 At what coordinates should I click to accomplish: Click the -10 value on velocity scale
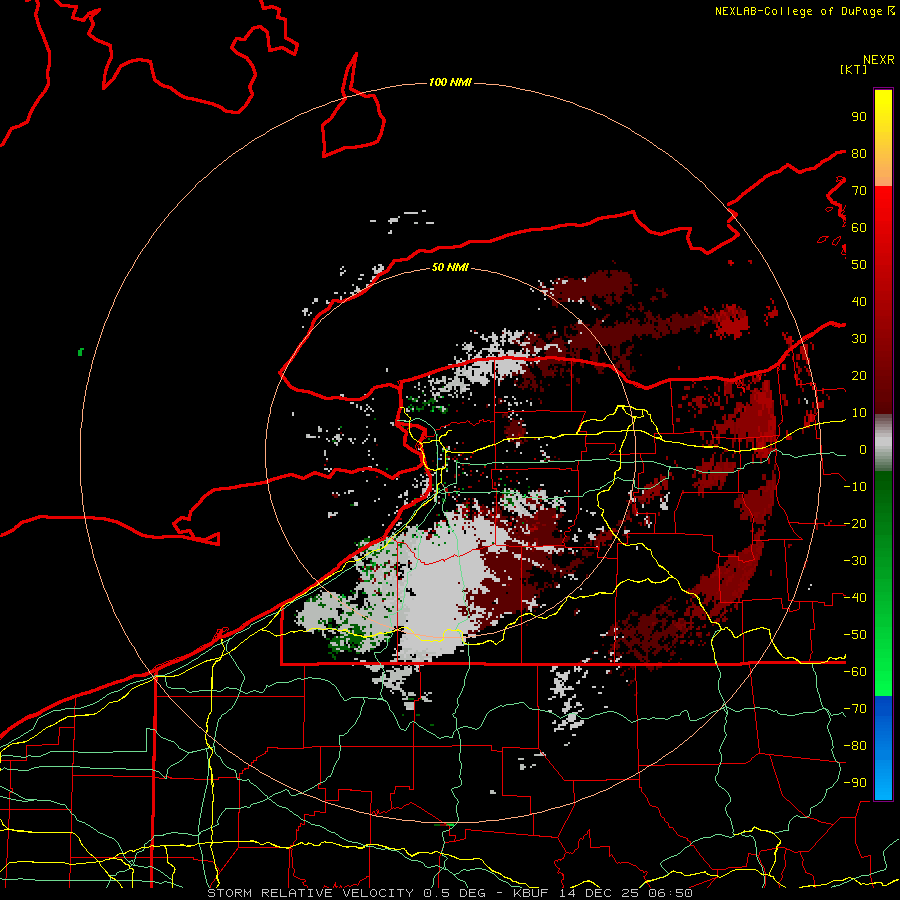(855, 487)
